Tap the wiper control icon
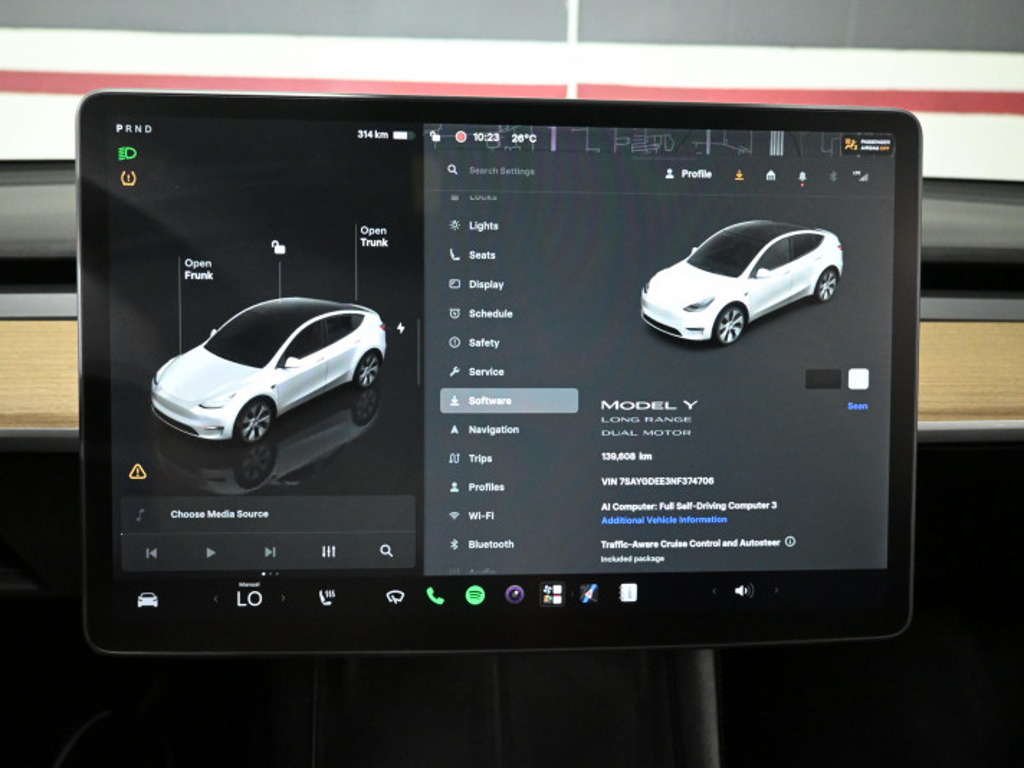 coord(395,596)
